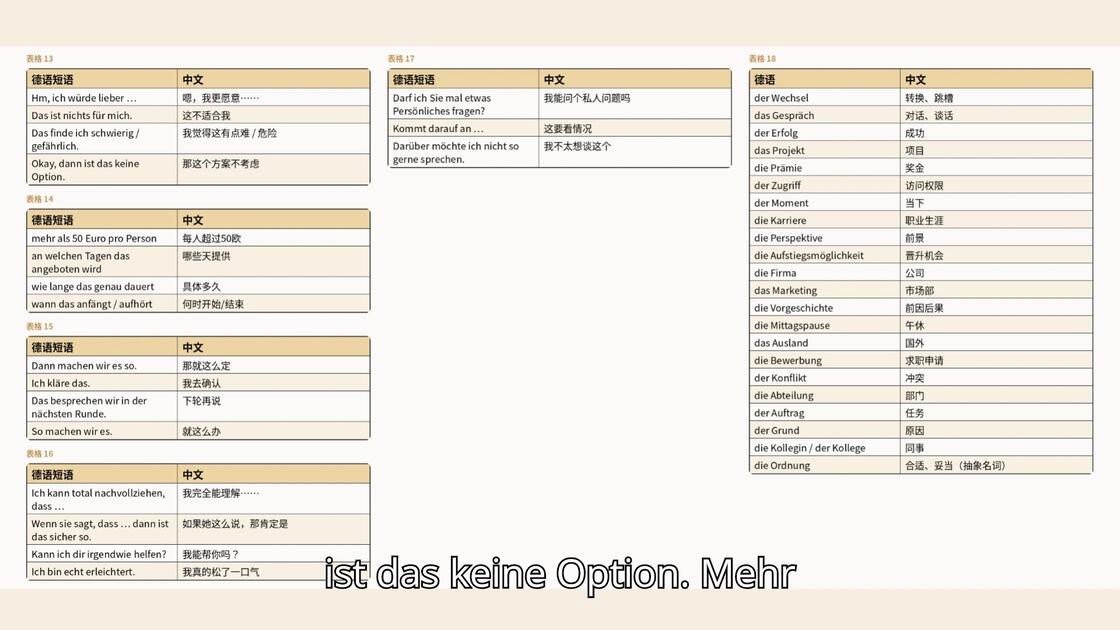This screenshot has height=630, width=1120.
Task: Click the word 'der Grund'
Action: [776, 431]
